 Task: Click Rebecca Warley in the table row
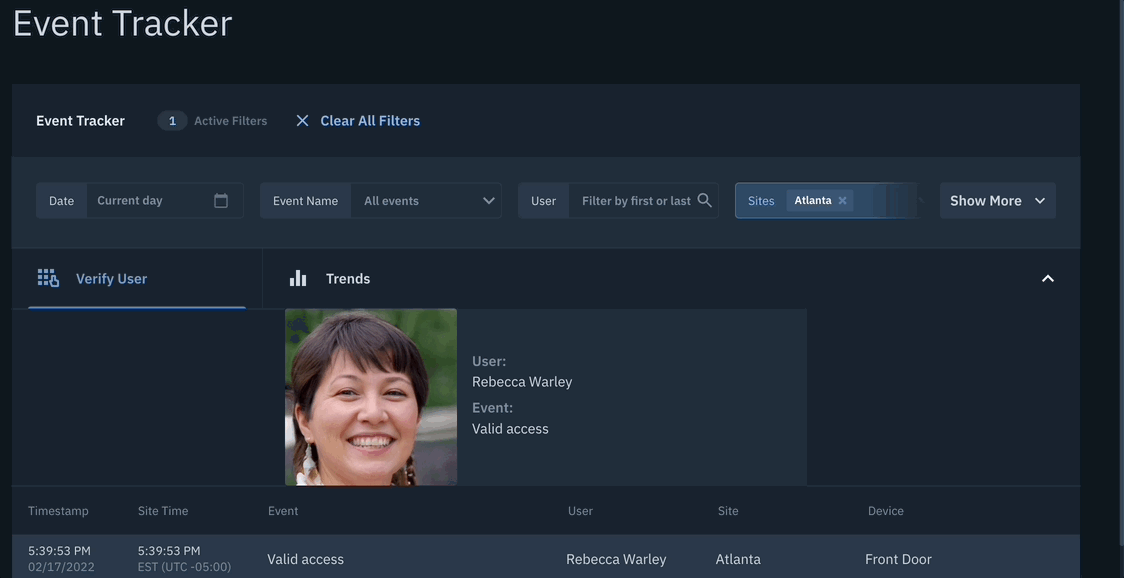point(616,559)
